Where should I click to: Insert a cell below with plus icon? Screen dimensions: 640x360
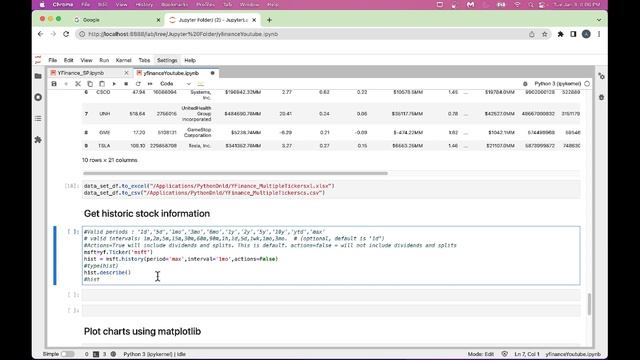click(x=66, y=84)
